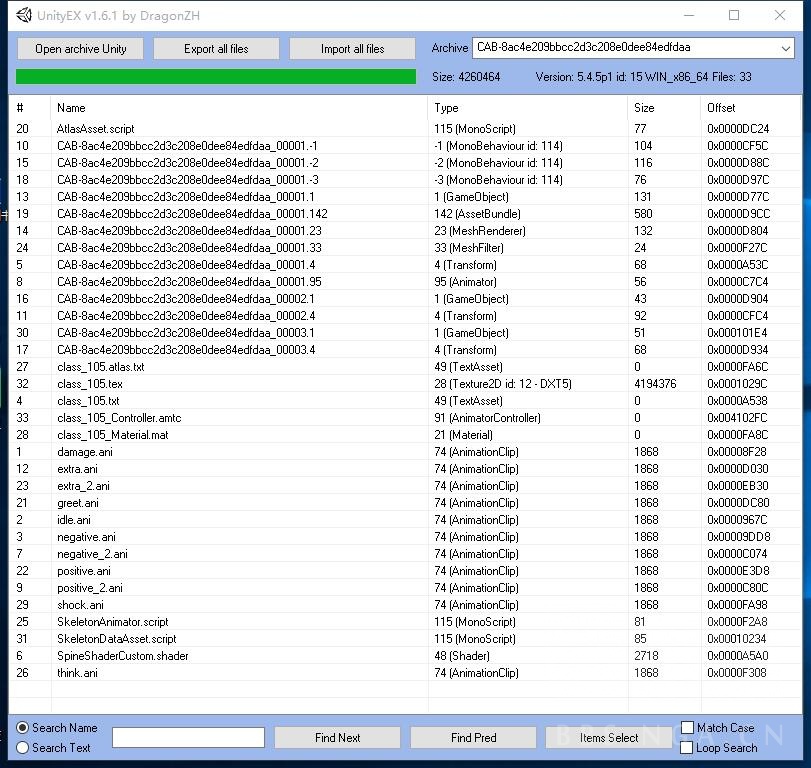Click the Import all files button

(x=352, y=49)
